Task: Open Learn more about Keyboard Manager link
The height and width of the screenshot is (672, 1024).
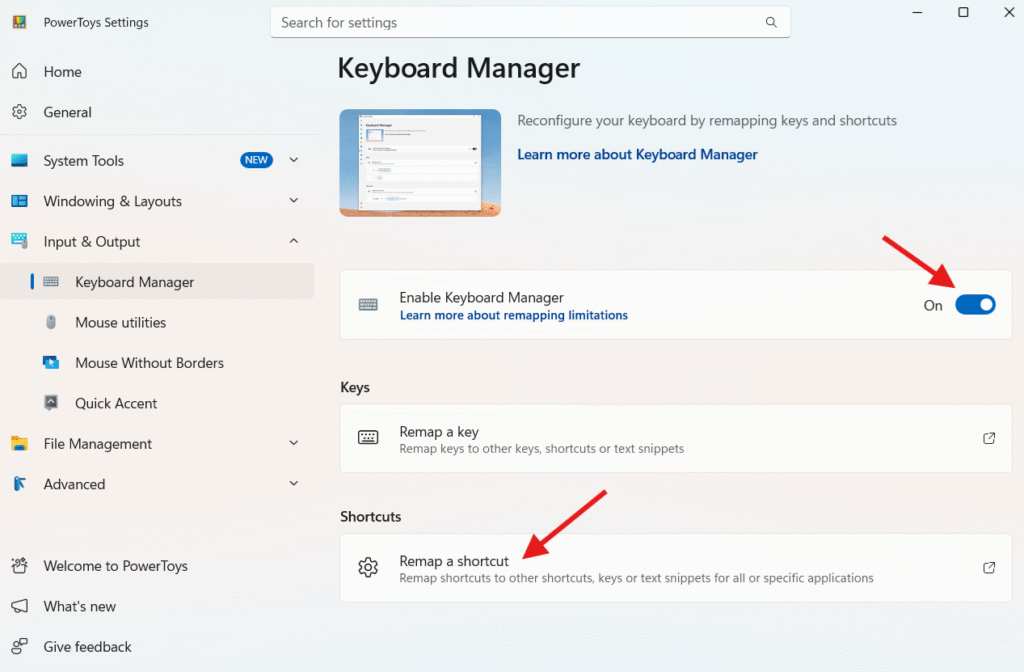Action: click(x=637, y=155)
